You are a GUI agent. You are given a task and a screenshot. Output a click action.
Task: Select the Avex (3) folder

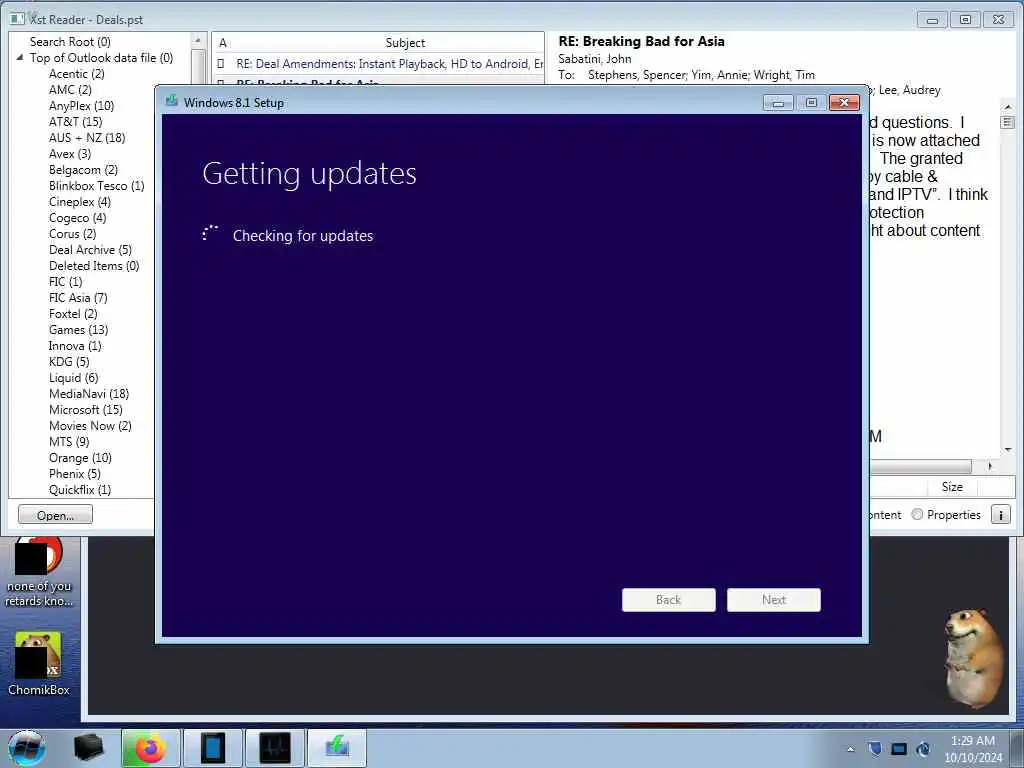tap(70, 153)
